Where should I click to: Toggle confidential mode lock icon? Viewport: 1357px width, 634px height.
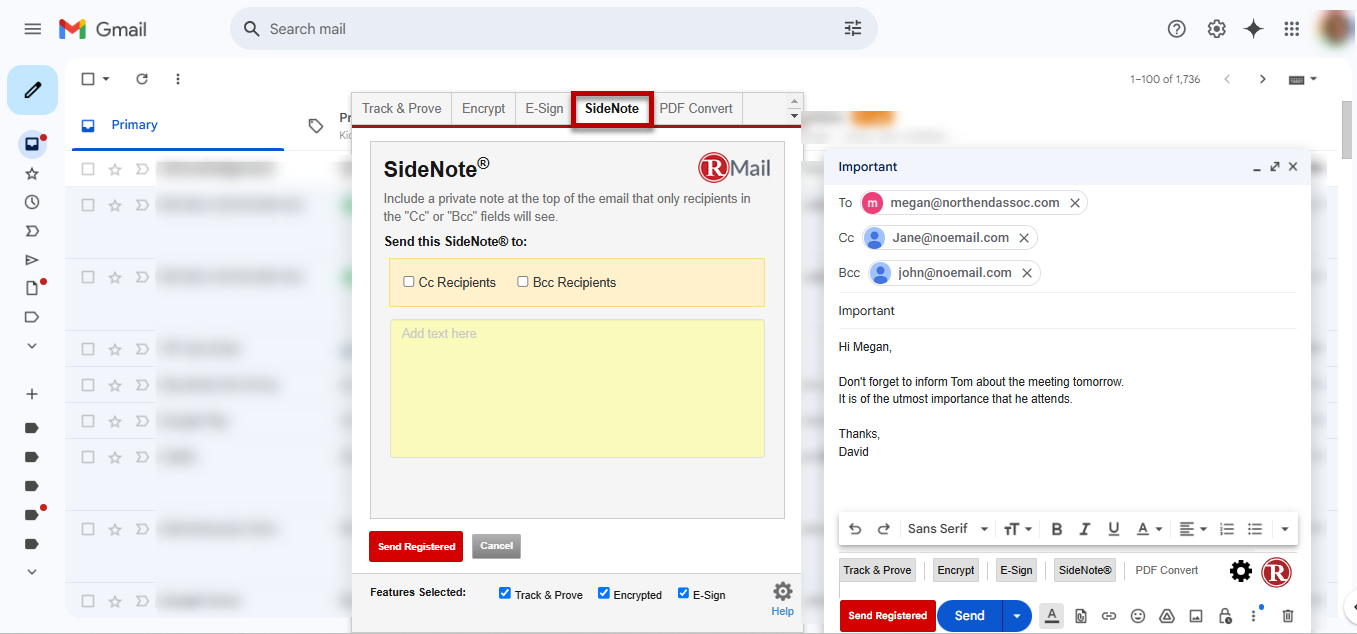point(1225,616)
